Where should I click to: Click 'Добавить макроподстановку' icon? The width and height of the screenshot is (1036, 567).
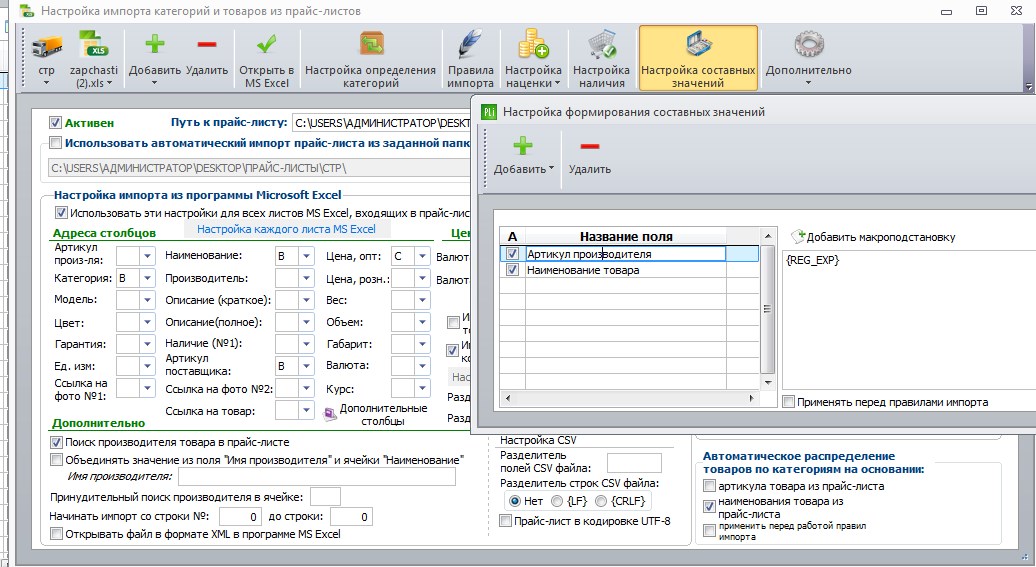(798, 236)
